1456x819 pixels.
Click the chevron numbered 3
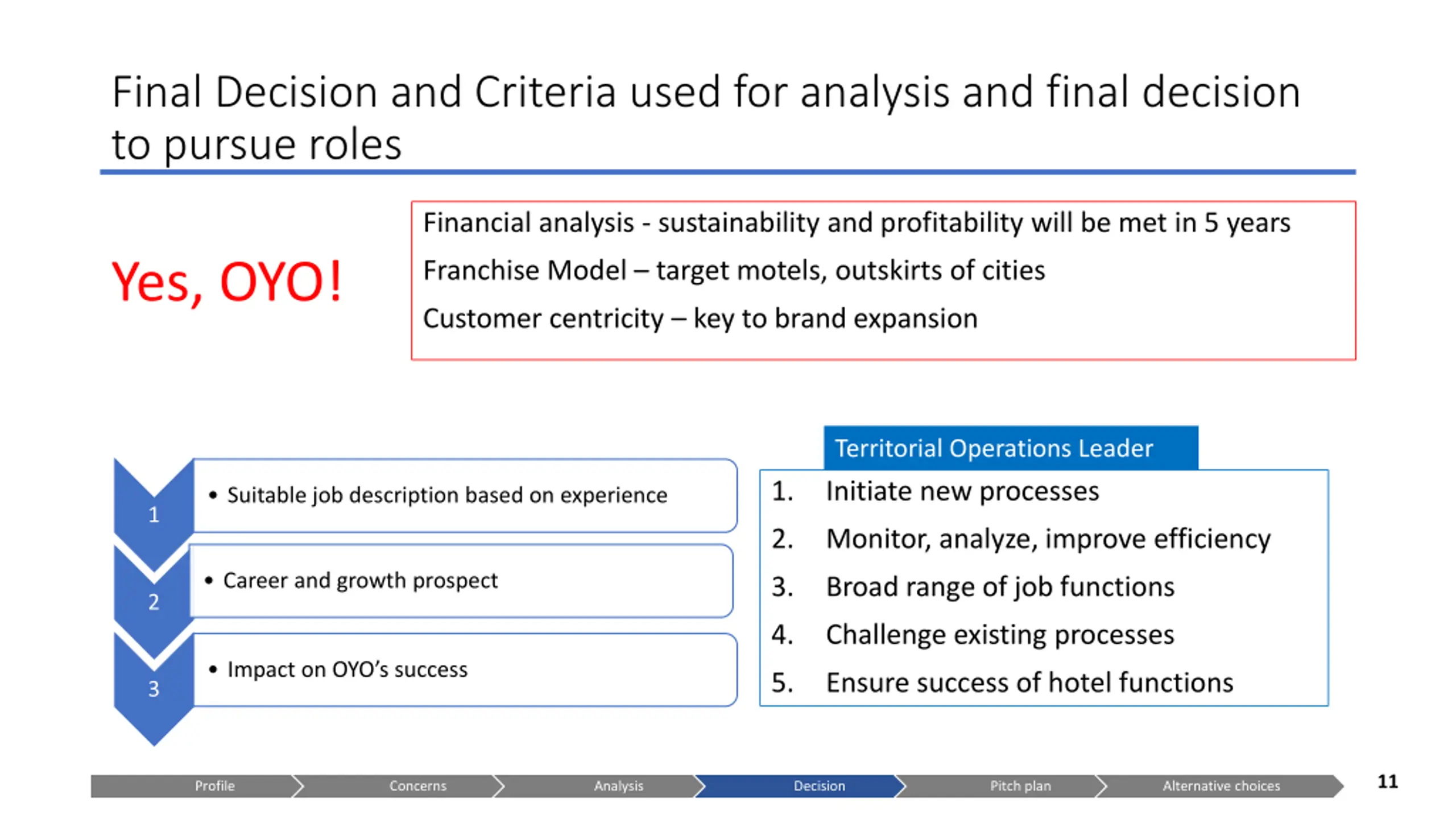[154, 689]
